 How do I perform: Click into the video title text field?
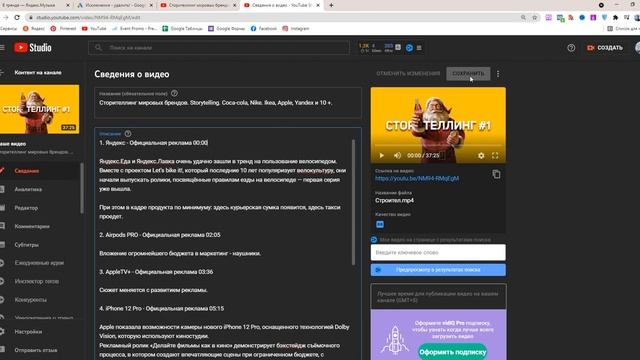tap(228, 103)
